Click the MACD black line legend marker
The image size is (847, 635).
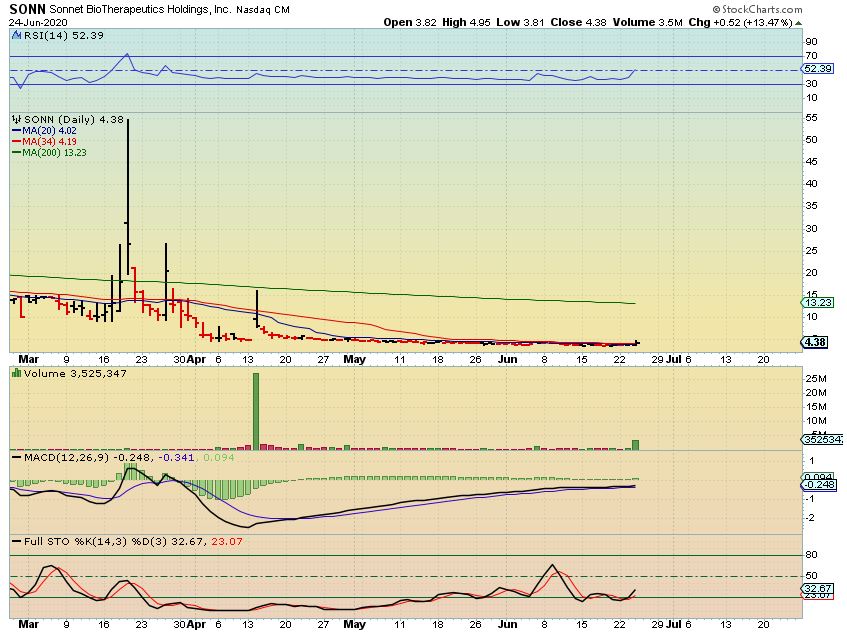tap(15, 457)
